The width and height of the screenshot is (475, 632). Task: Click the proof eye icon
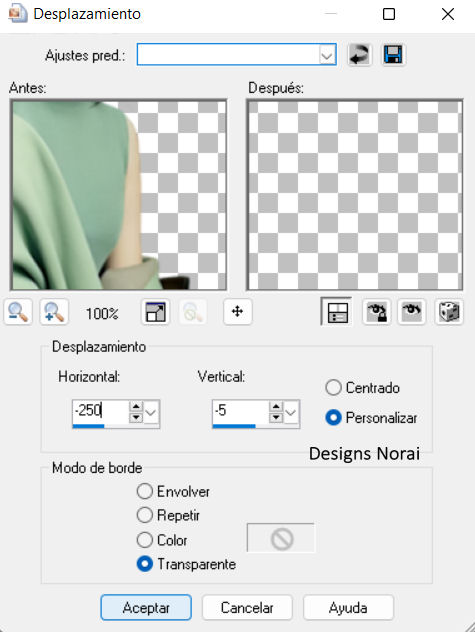tap(412, 312)
